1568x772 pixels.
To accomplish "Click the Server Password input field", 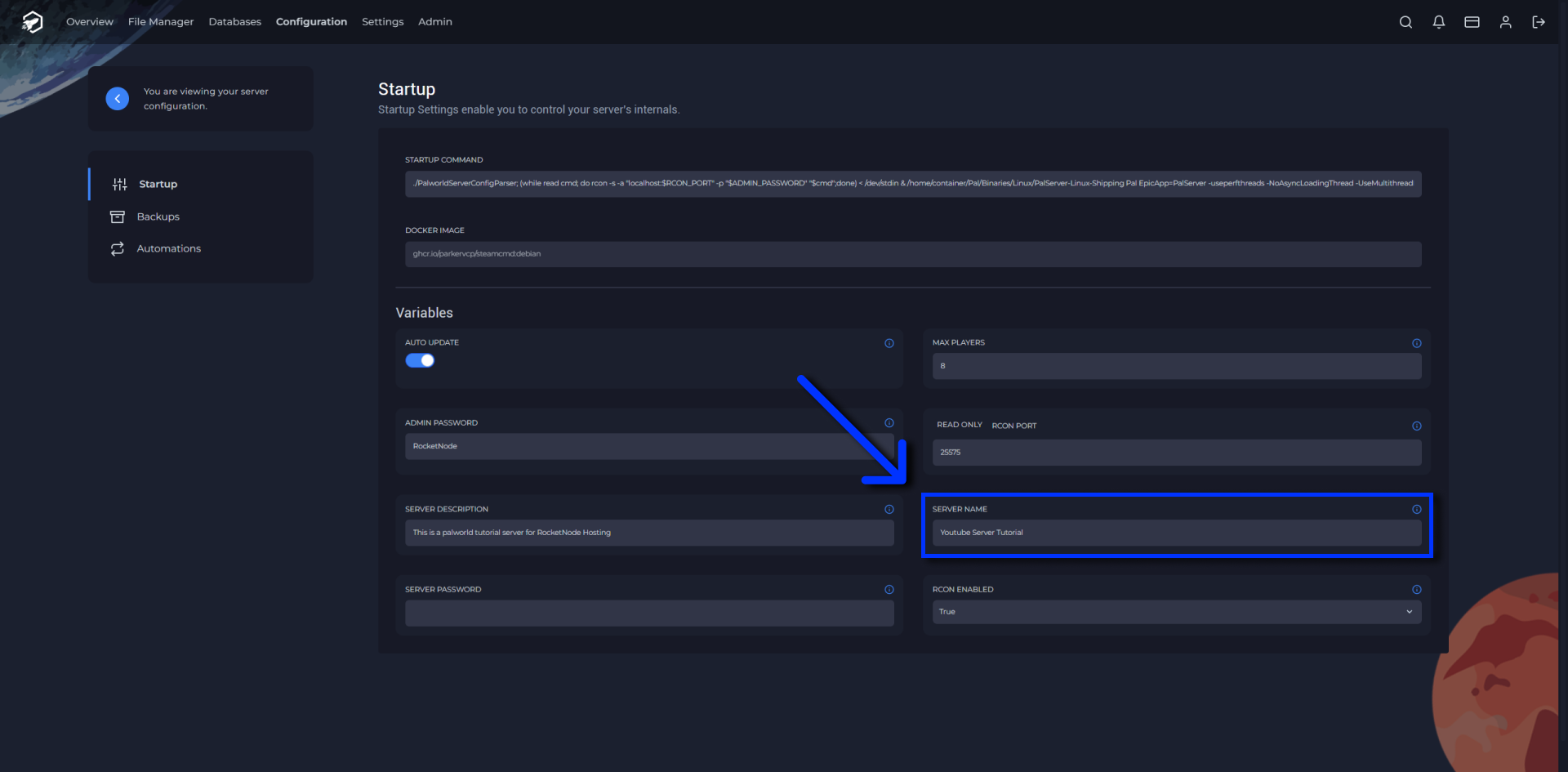I will (648, 613).
